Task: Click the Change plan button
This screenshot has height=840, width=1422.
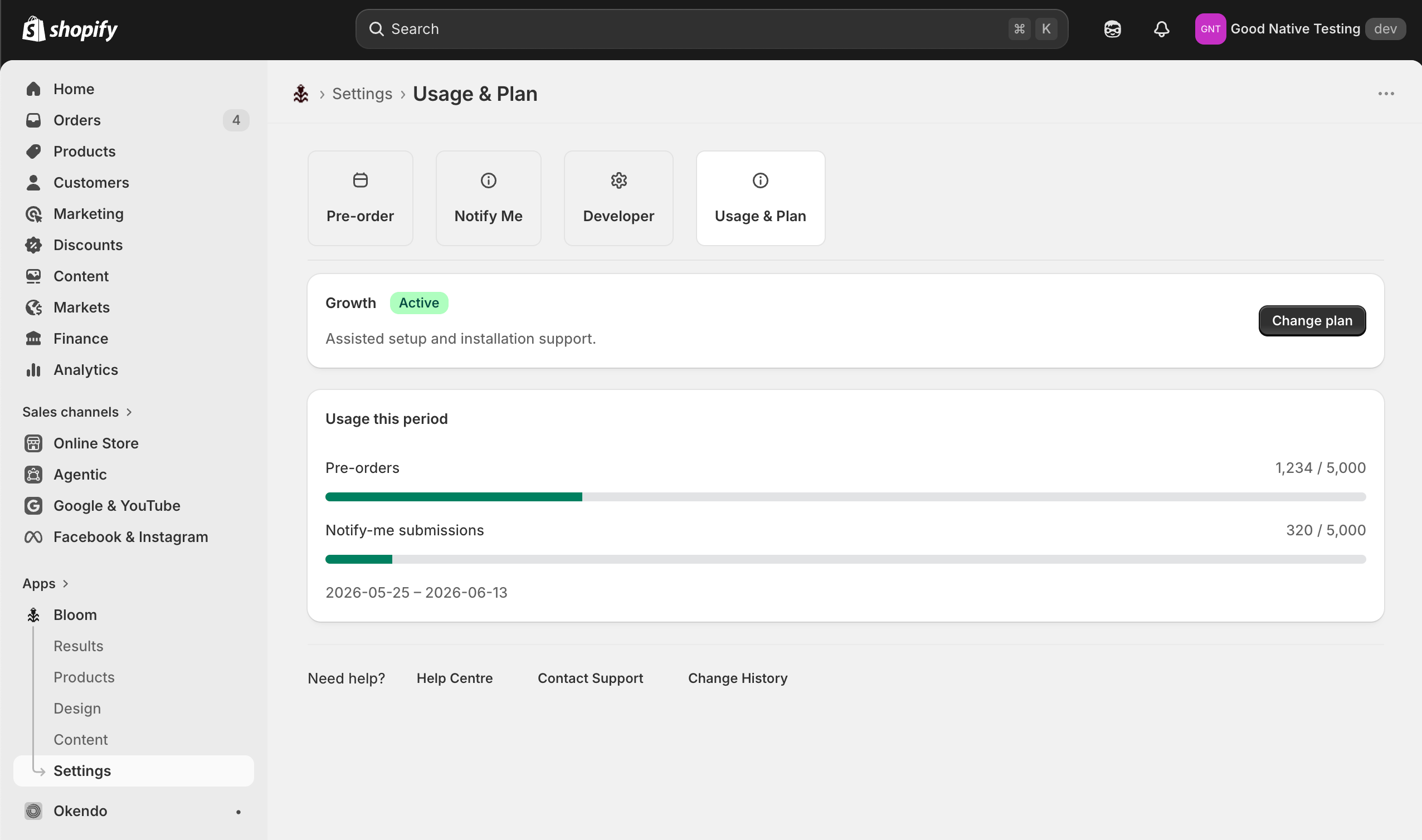Action: point(1312,321)
